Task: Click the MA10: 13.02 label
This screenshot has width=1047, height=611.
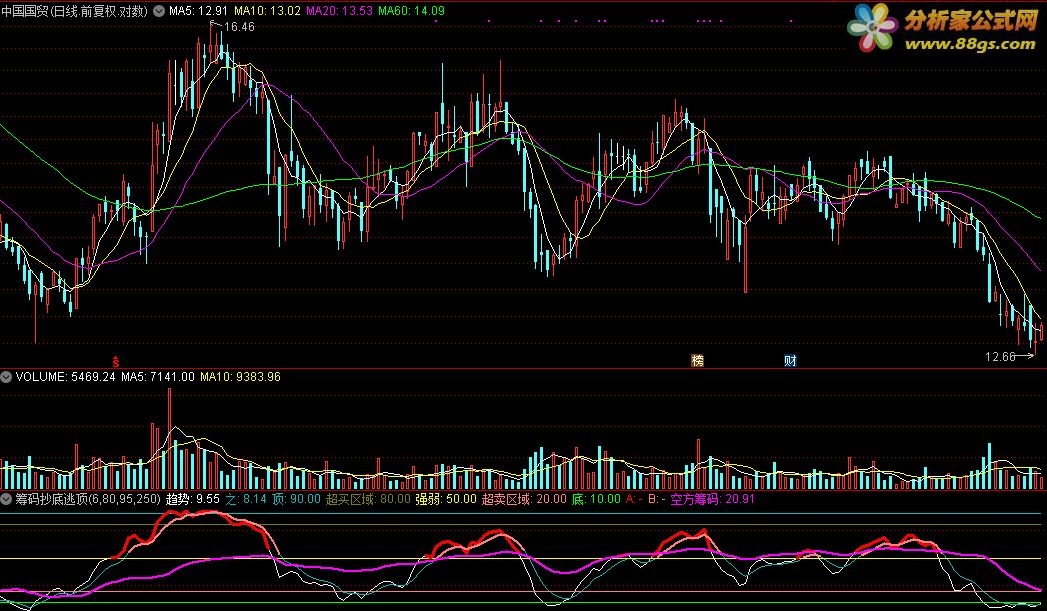Action: [x=267, y=11]
